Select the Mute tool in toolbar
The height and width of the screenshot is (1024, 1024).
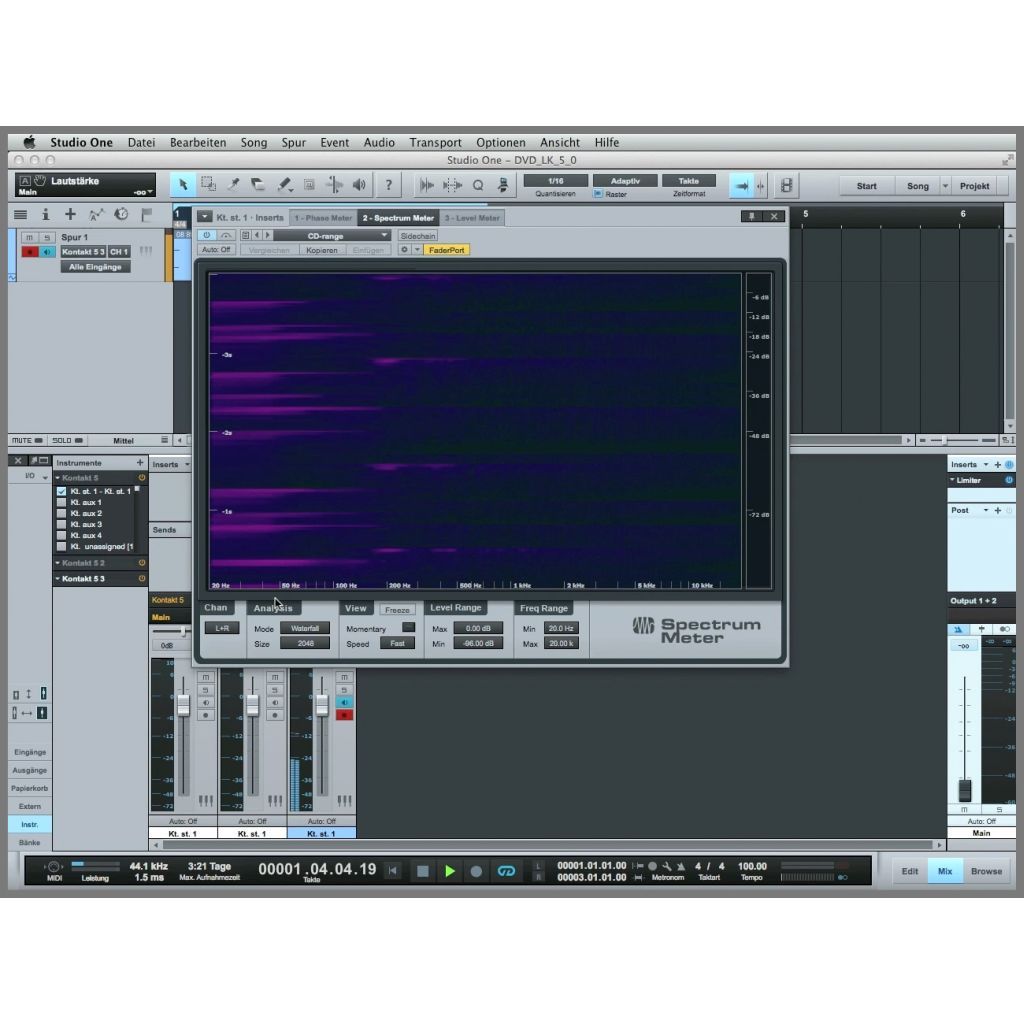pyautogui.click(x=310, y=185)
